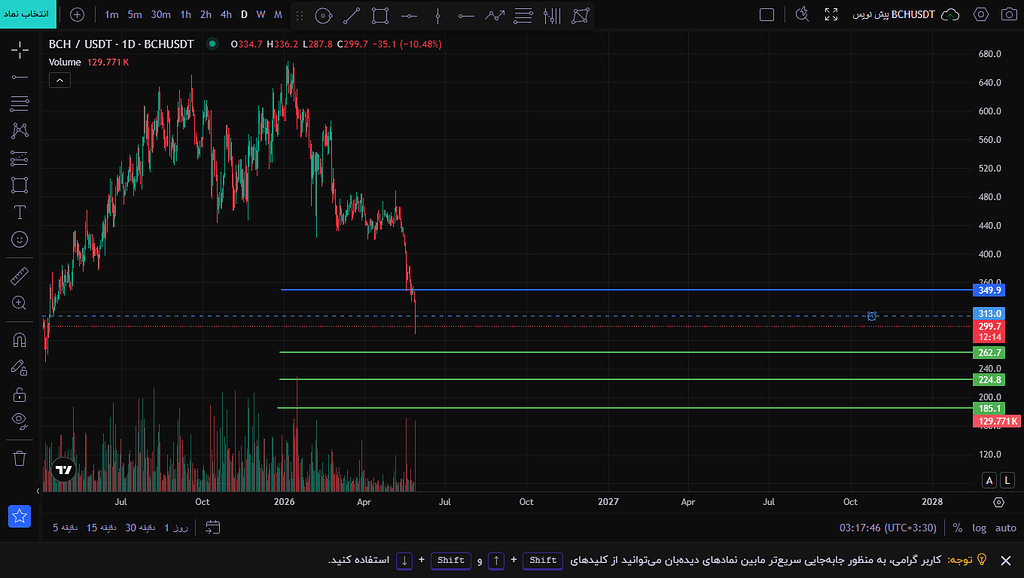Open the BCHUSDT draft layout name
This screenshot has width=1024, height=578.
click(x=893, y=14)
